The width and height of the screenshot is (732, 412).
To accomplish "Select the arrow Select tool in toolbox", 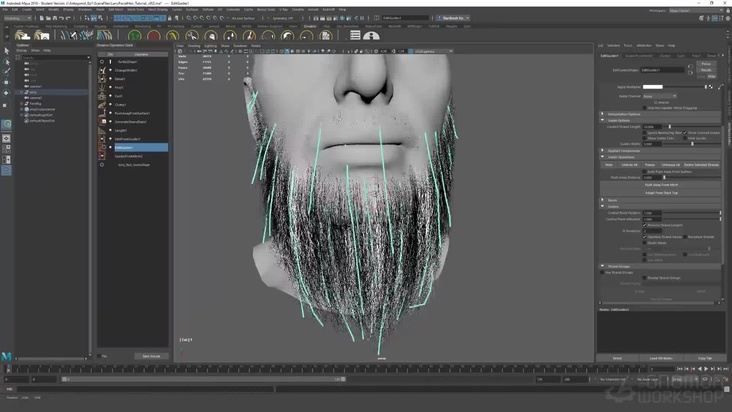I will [x=7, y=50].
